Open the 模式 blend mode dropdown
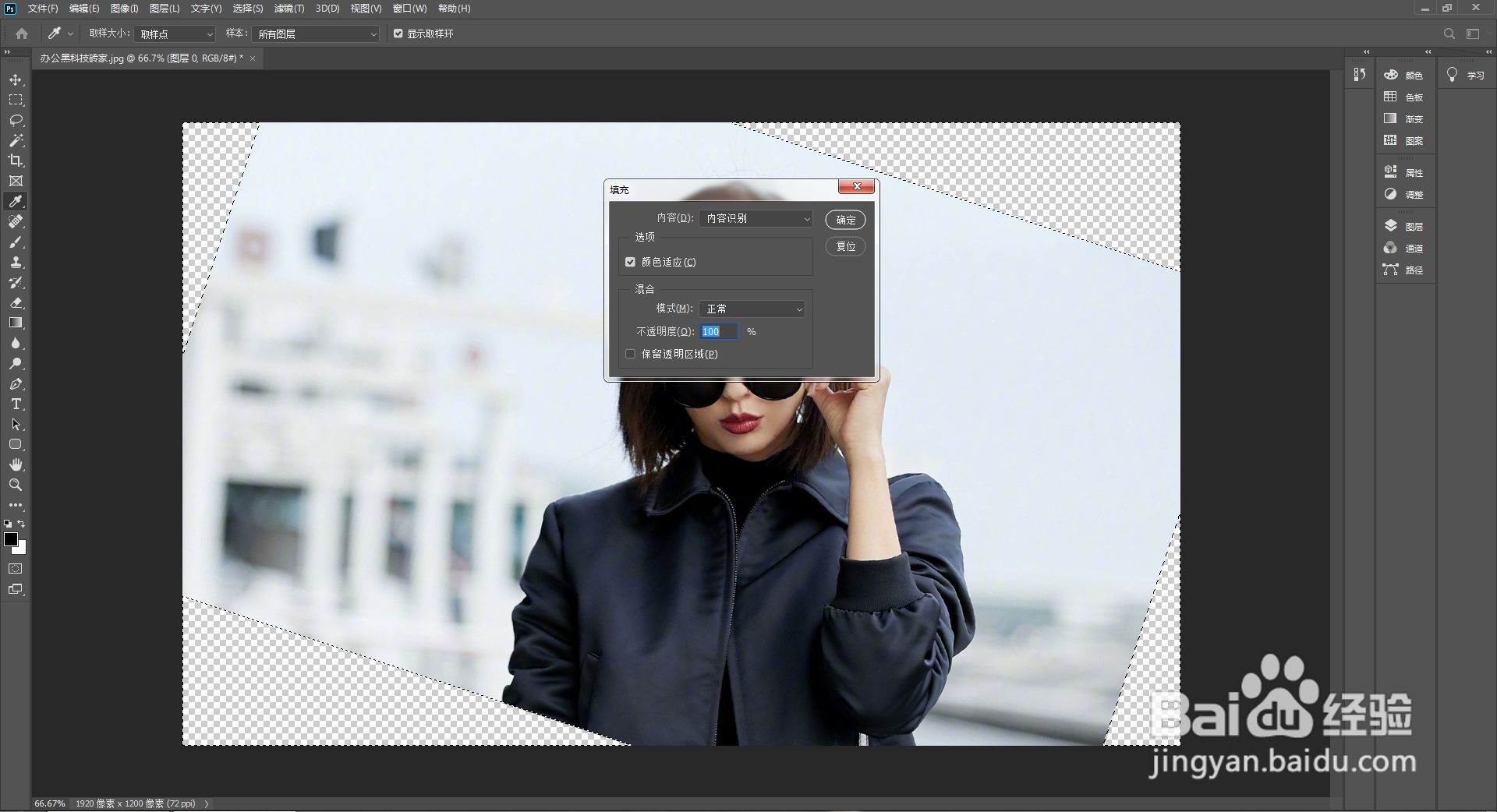 tap(752, 309)
